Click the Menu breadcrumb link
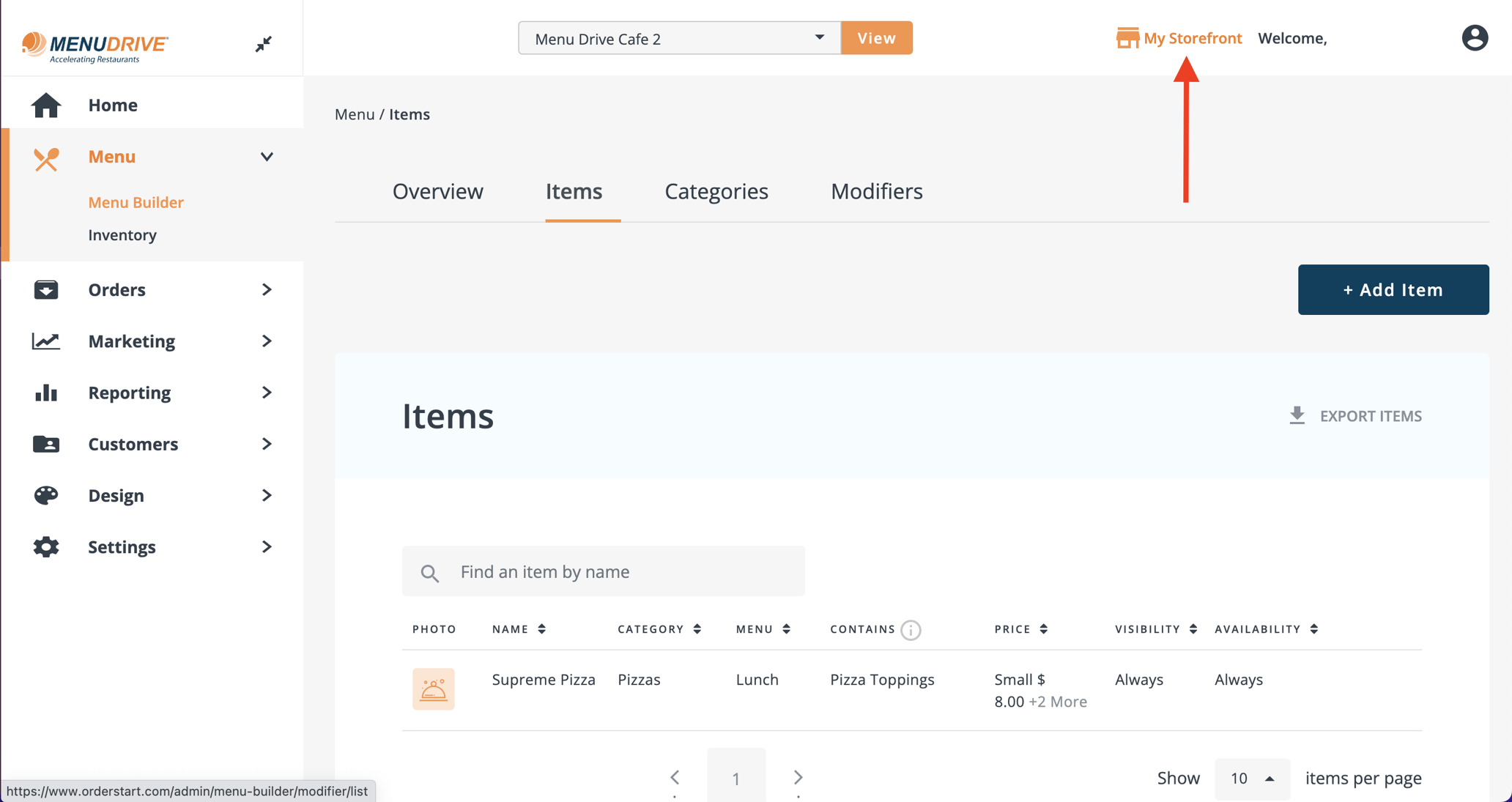Image resolution: width=1512 pixels, height=802 pixels. point(355,114)
